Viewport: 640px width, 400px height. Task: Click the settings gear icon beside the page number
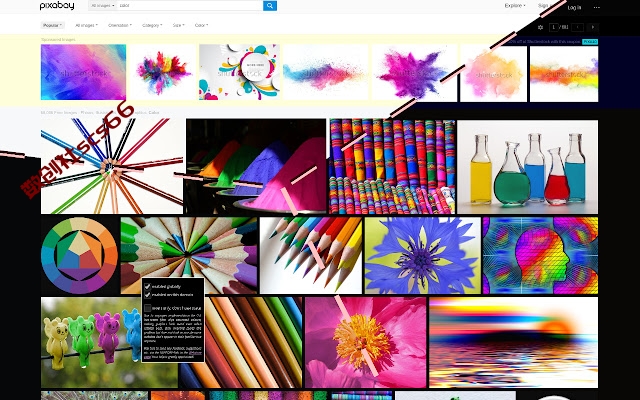point(540,27)
